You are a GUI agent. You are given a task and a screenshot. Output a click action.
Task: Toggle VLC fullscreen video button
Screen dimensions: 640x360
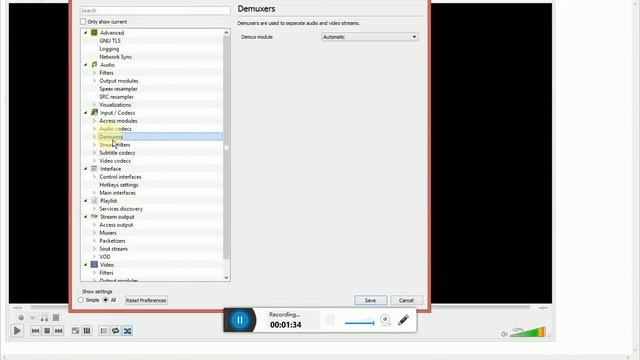(76, 331)
